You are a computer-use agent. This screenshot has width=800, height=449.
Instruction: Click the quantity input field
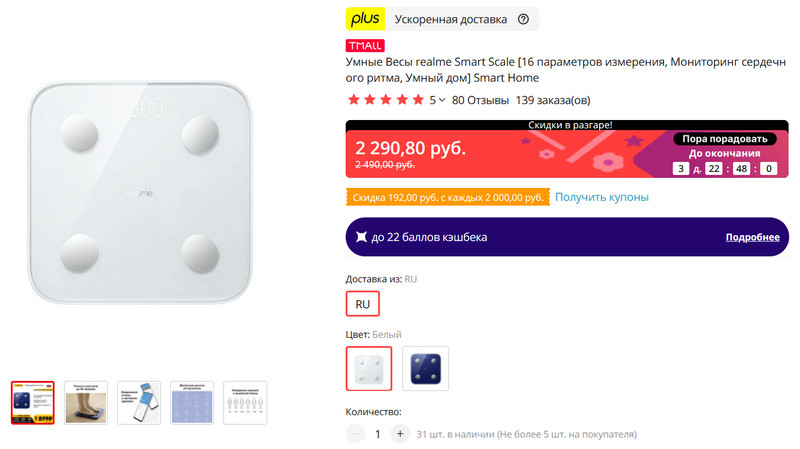[378, 434]
